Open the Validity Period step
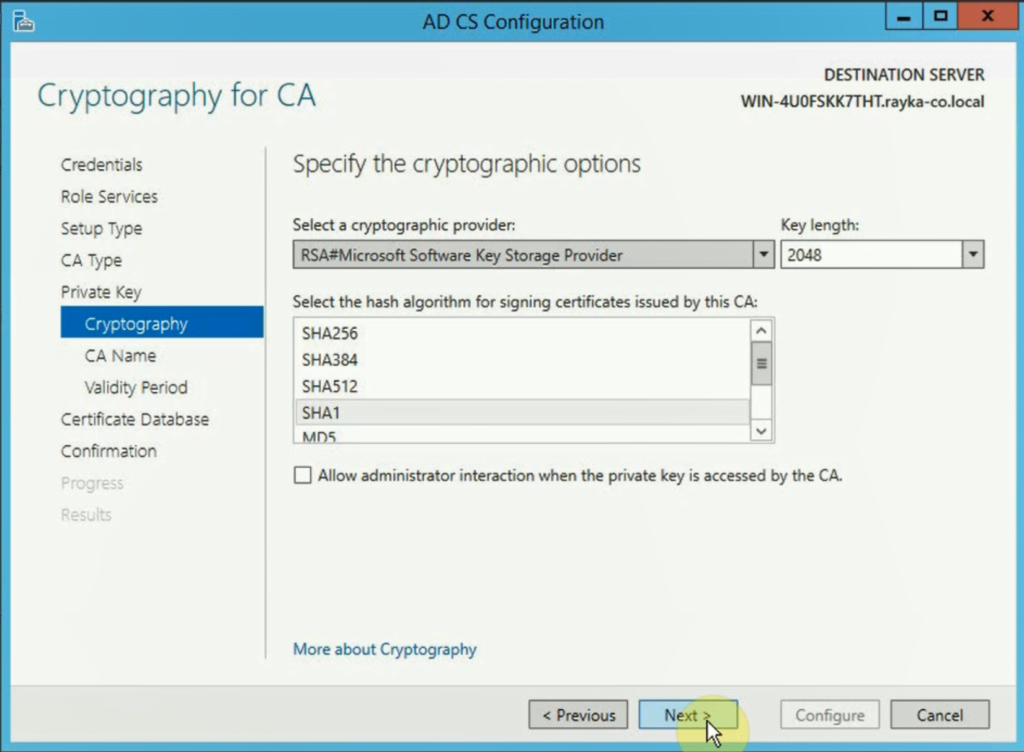Viewport: 1024px width, 752px height. (136, 388)
